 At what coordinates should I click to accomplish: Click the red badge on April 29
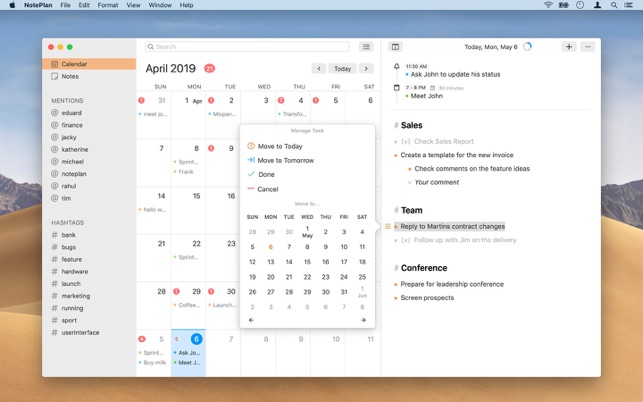coord(176,291)
